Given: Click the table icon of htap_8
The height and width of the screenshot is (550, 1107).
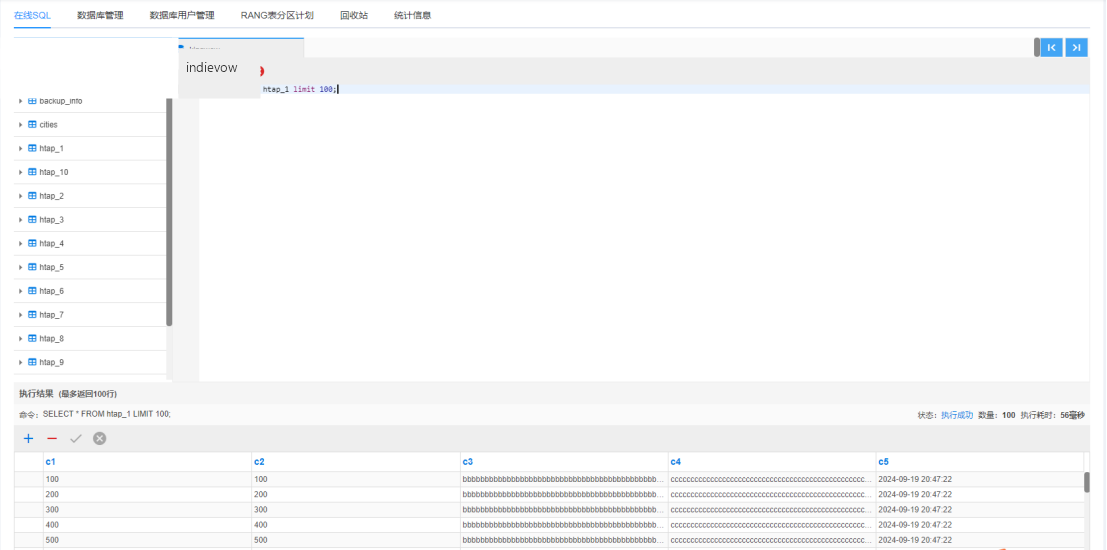Looking at the screenshot, I should click(x=32, y=338).
